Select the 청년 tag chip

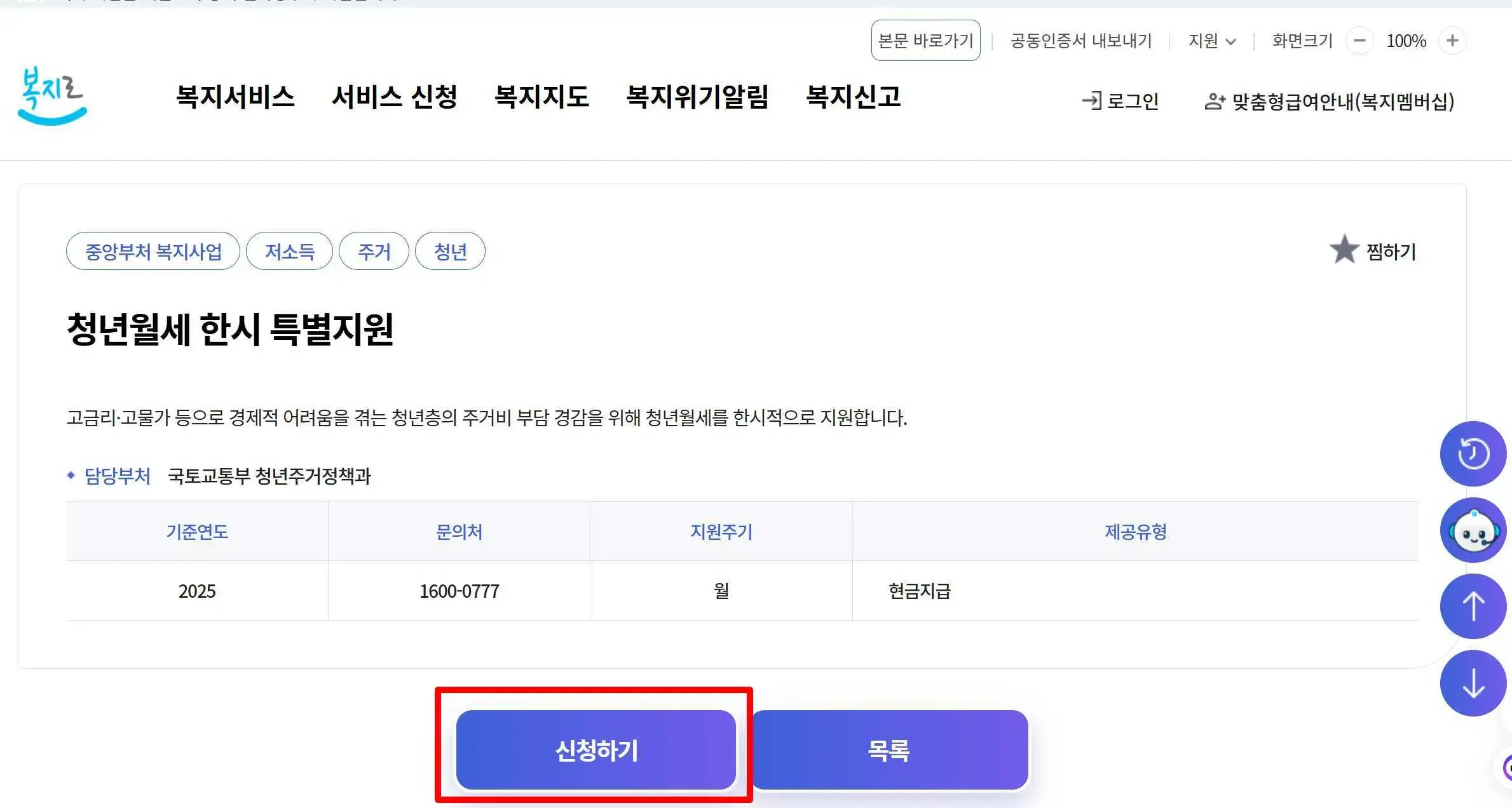451,251
